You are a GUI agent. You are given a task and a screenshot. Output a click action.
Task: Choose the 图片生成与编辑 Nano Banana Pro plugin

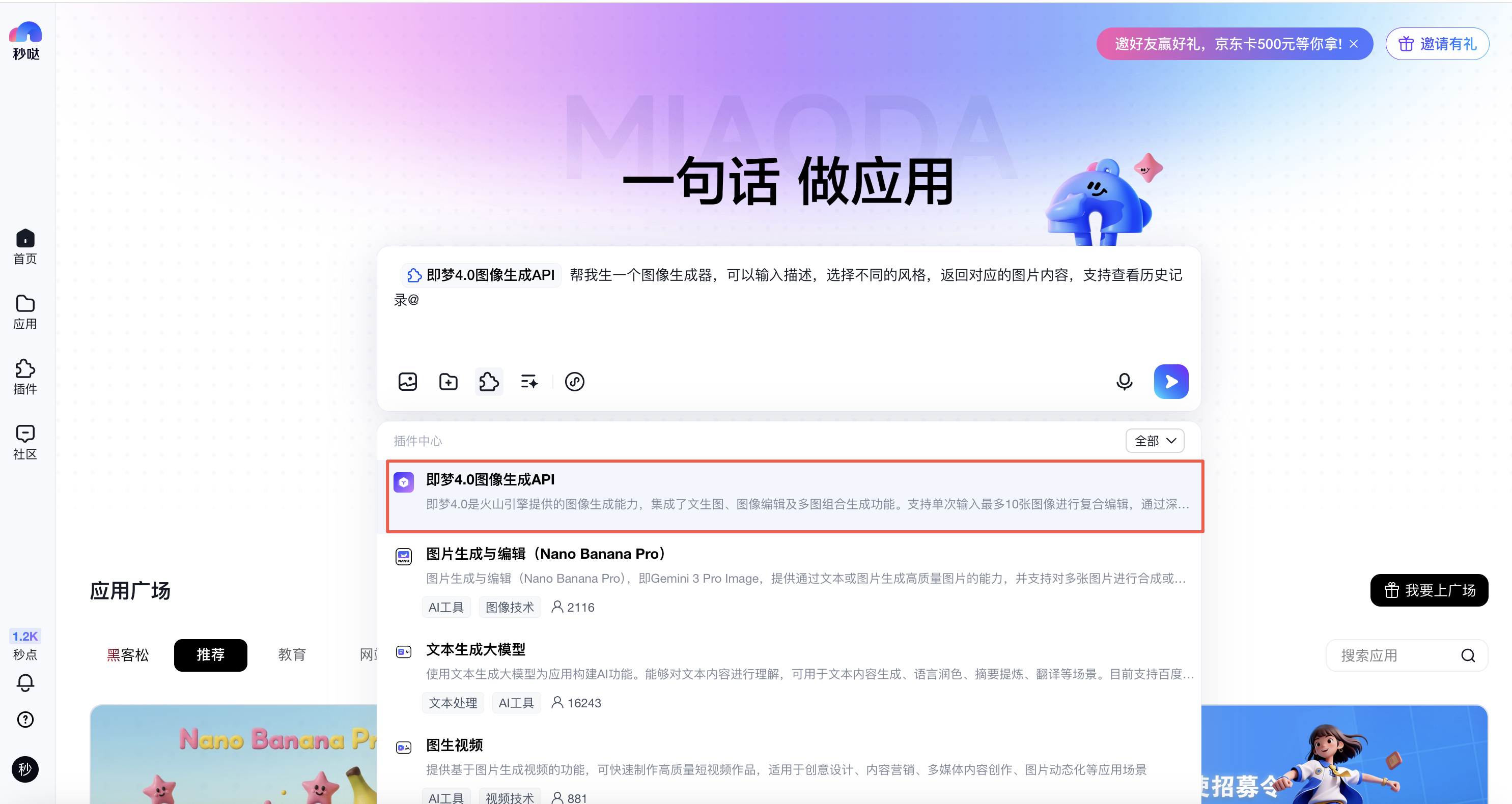[795, 581]
